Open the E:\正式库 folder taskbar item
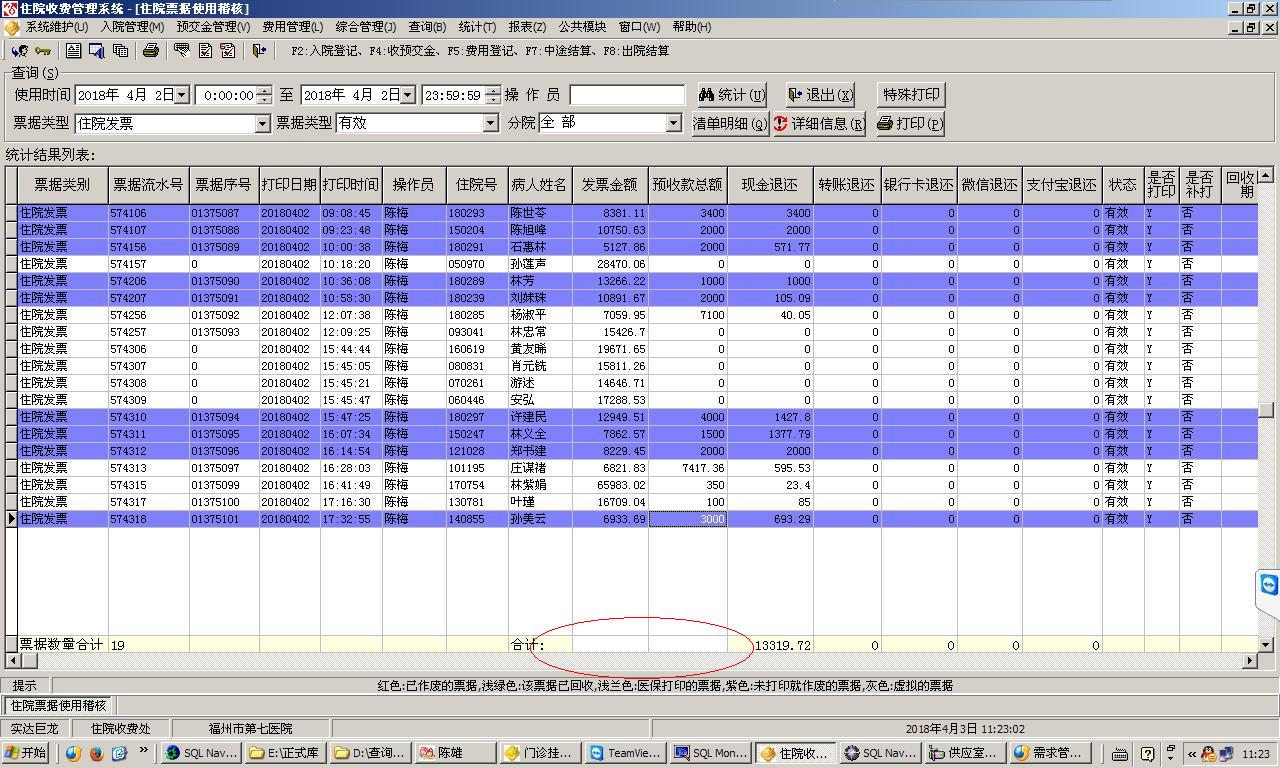 tap(285, 753)
